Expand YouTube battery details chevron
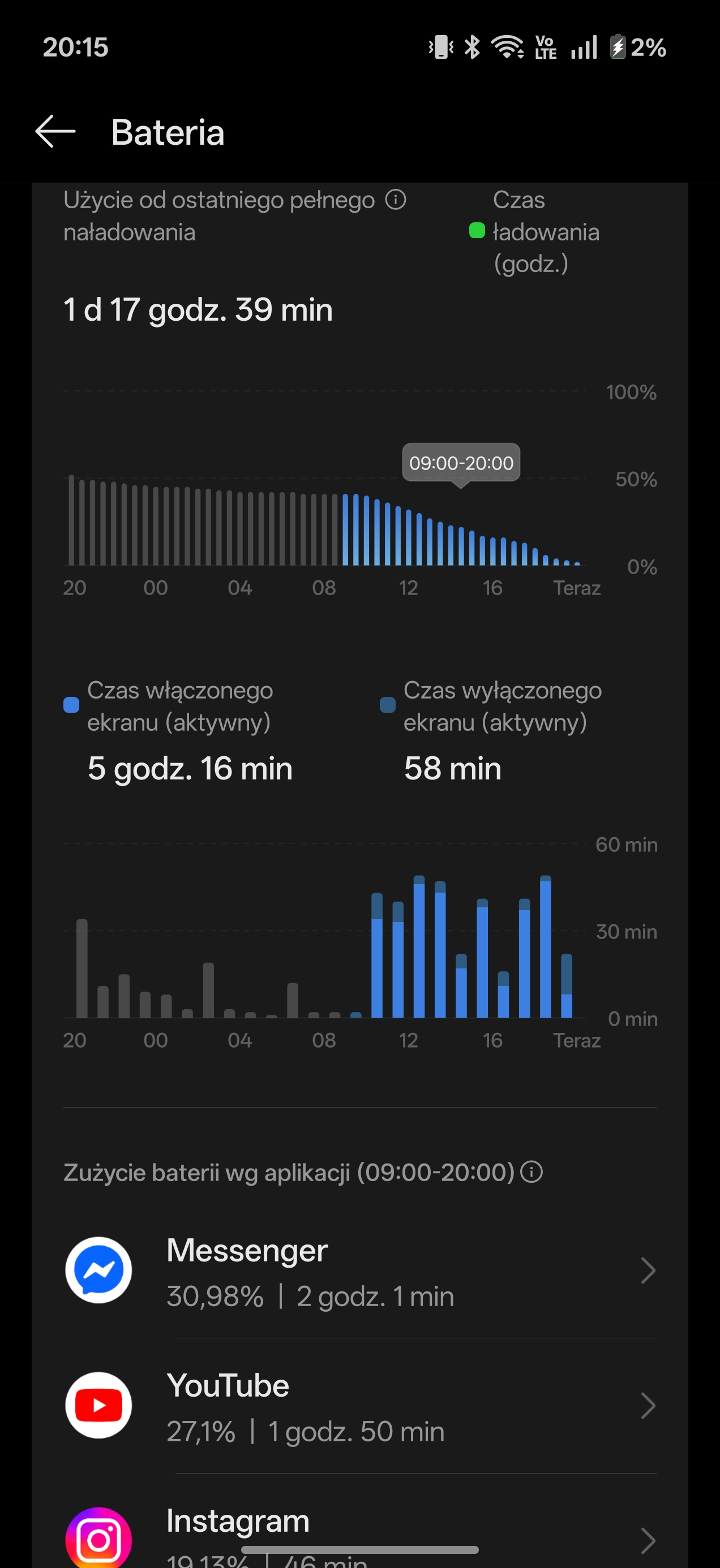The image size is (720, 1568). coord(648,1406)
